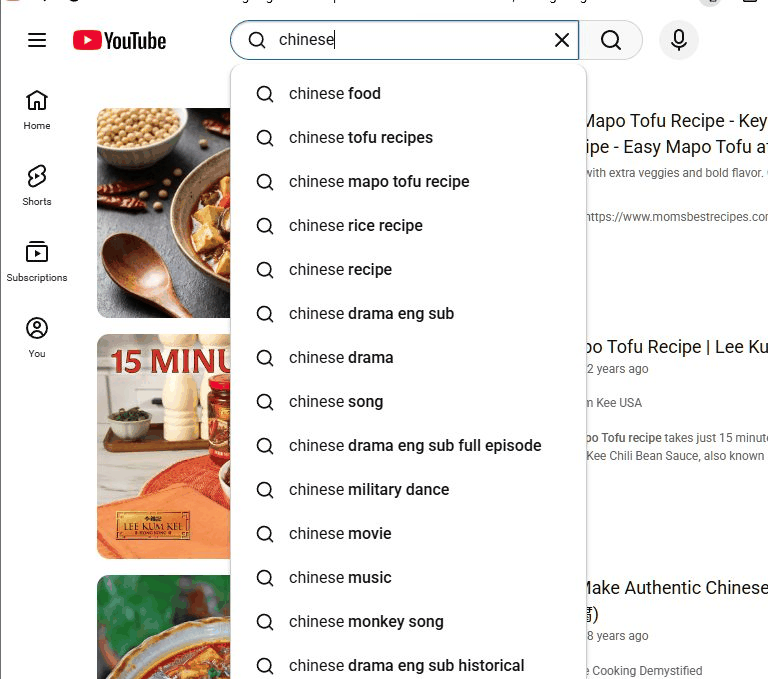Select suggestion chinese rice recipe
The height and width of the screenshot is (679, 768).
(x=408, y=226)
